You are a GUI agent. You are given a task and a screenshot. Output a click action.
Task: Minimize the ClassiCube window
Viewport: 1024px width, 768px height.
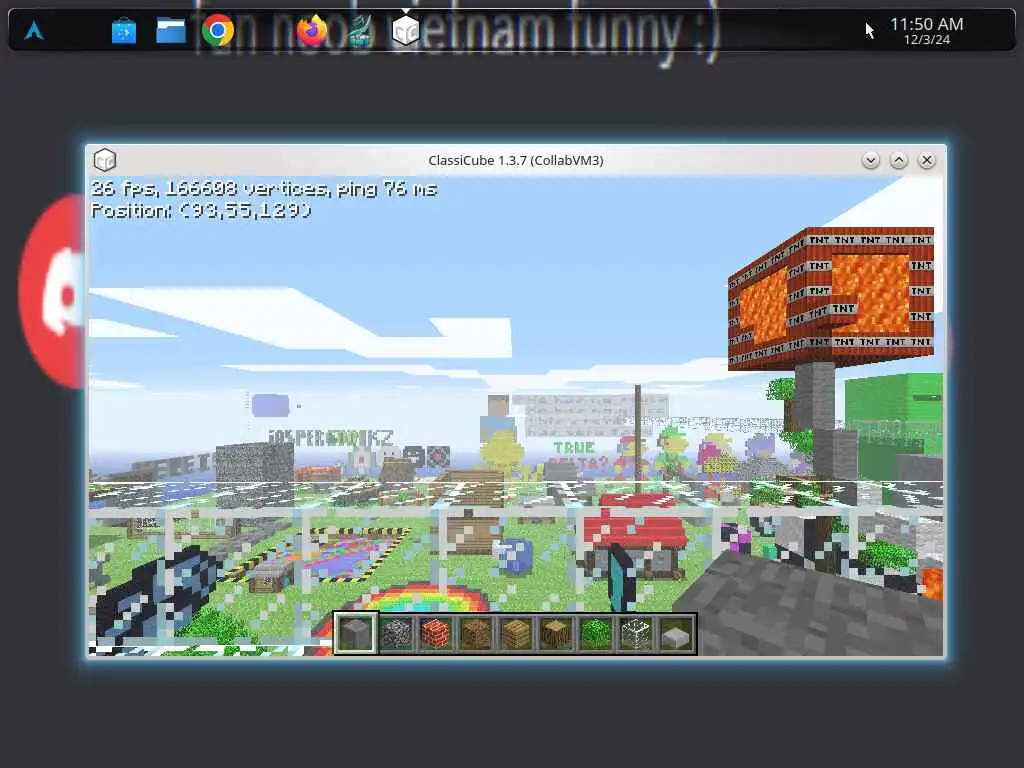[x=870, y=160]
